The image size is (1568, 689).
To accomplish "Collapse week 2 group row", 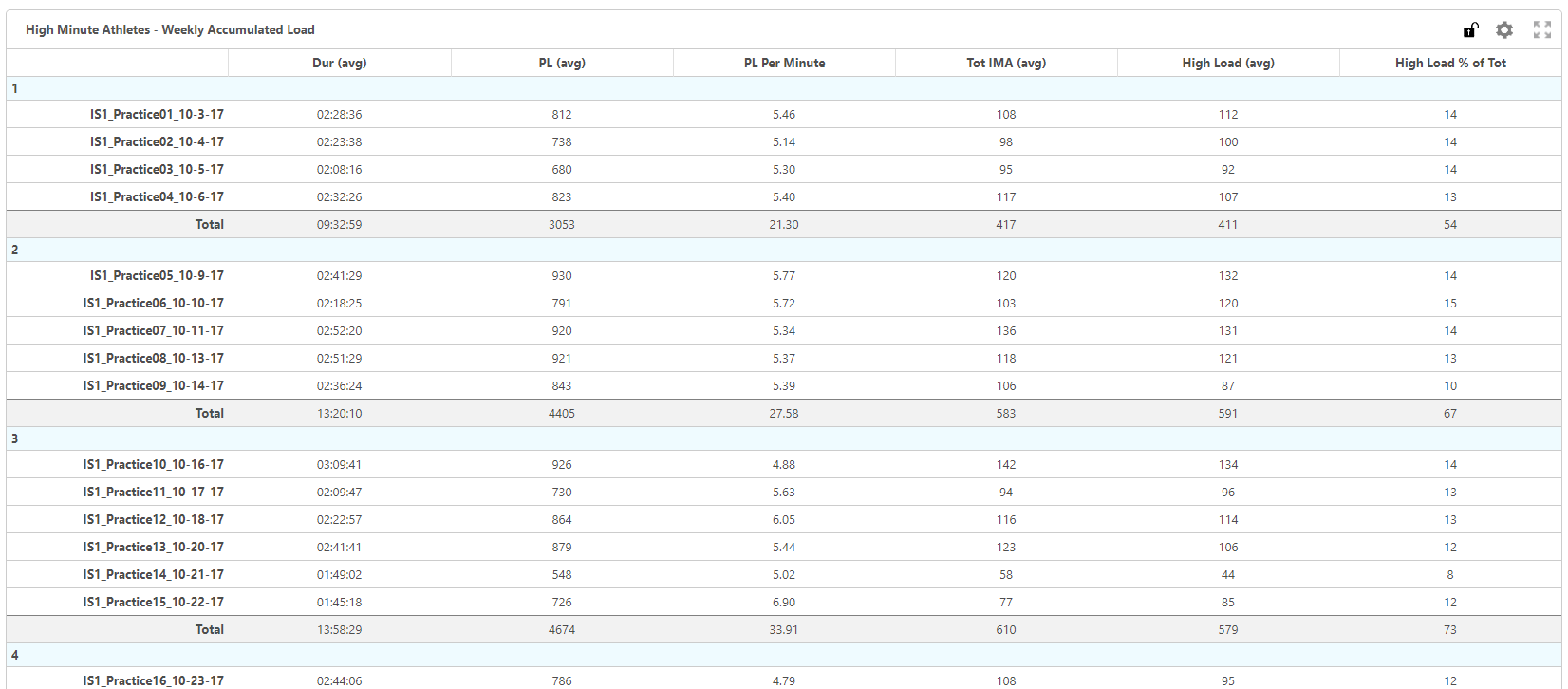I will [x=784, y=250].
